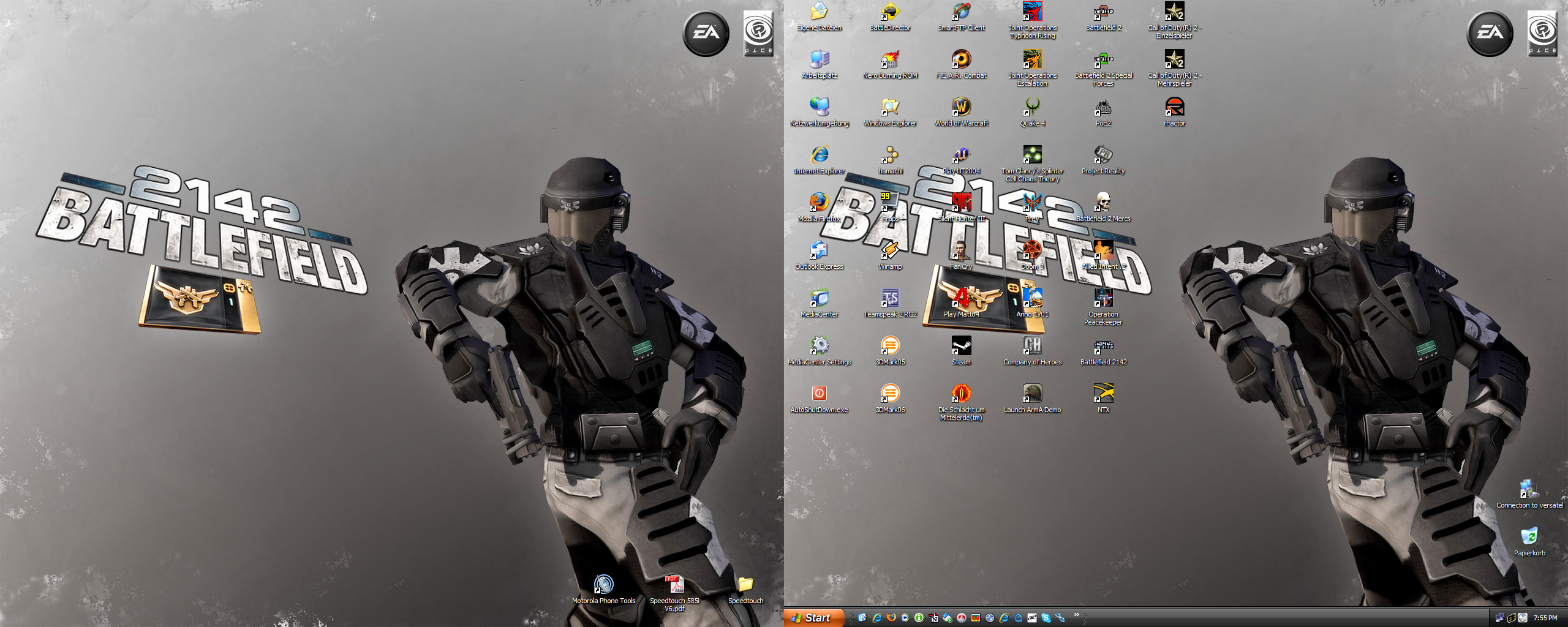Select the Allied Intent shortcut

1103,255
